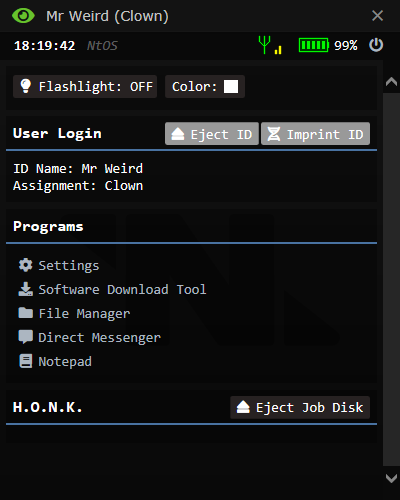Shut down device with the power icon

click(376, 45)
